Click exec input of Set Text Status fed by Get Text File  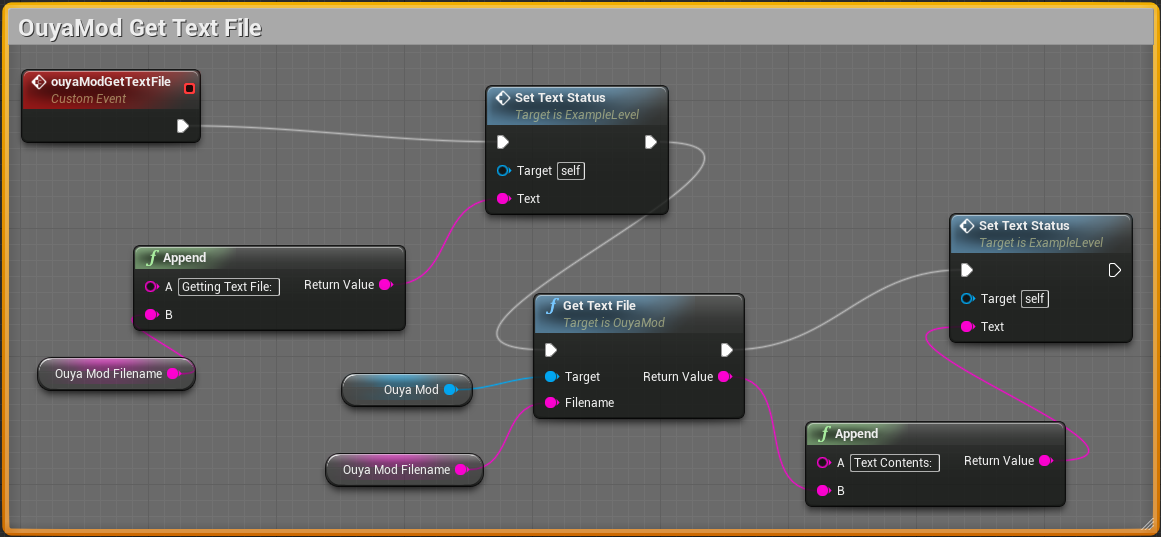[x=967, y=270]
